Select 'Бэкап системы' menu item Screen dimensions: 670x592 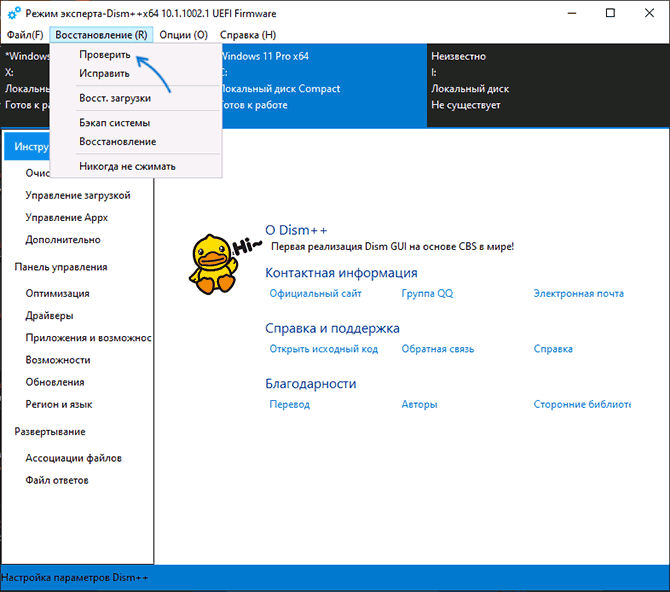[114, 123]
